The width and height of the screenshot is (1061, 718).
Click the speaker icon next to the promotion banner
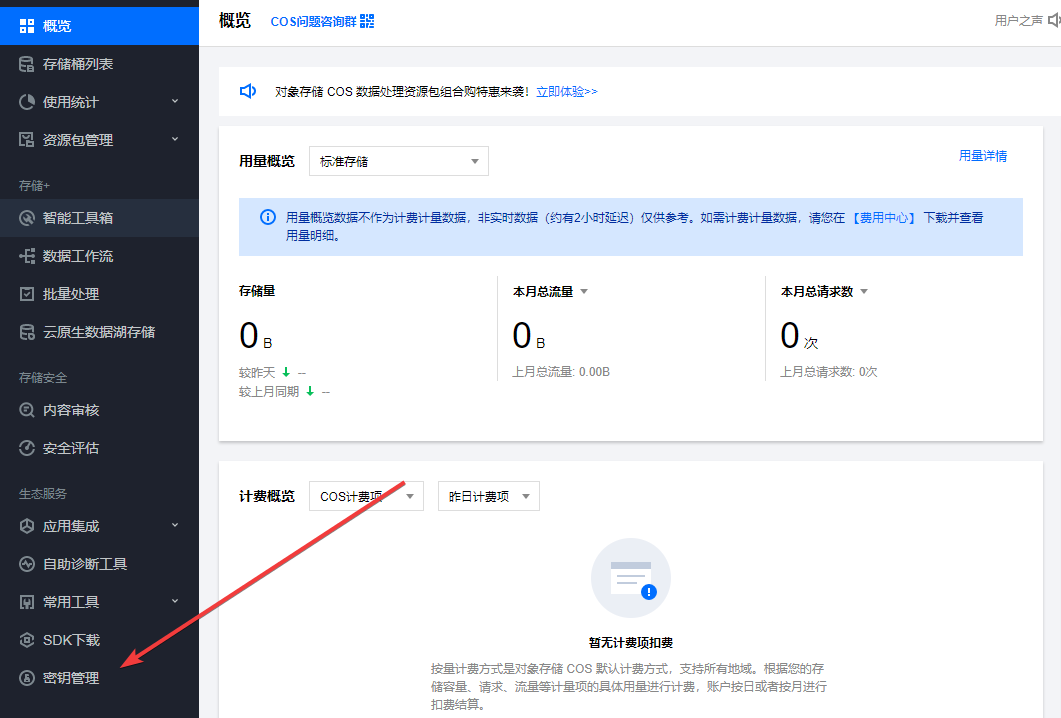(247, 91)
